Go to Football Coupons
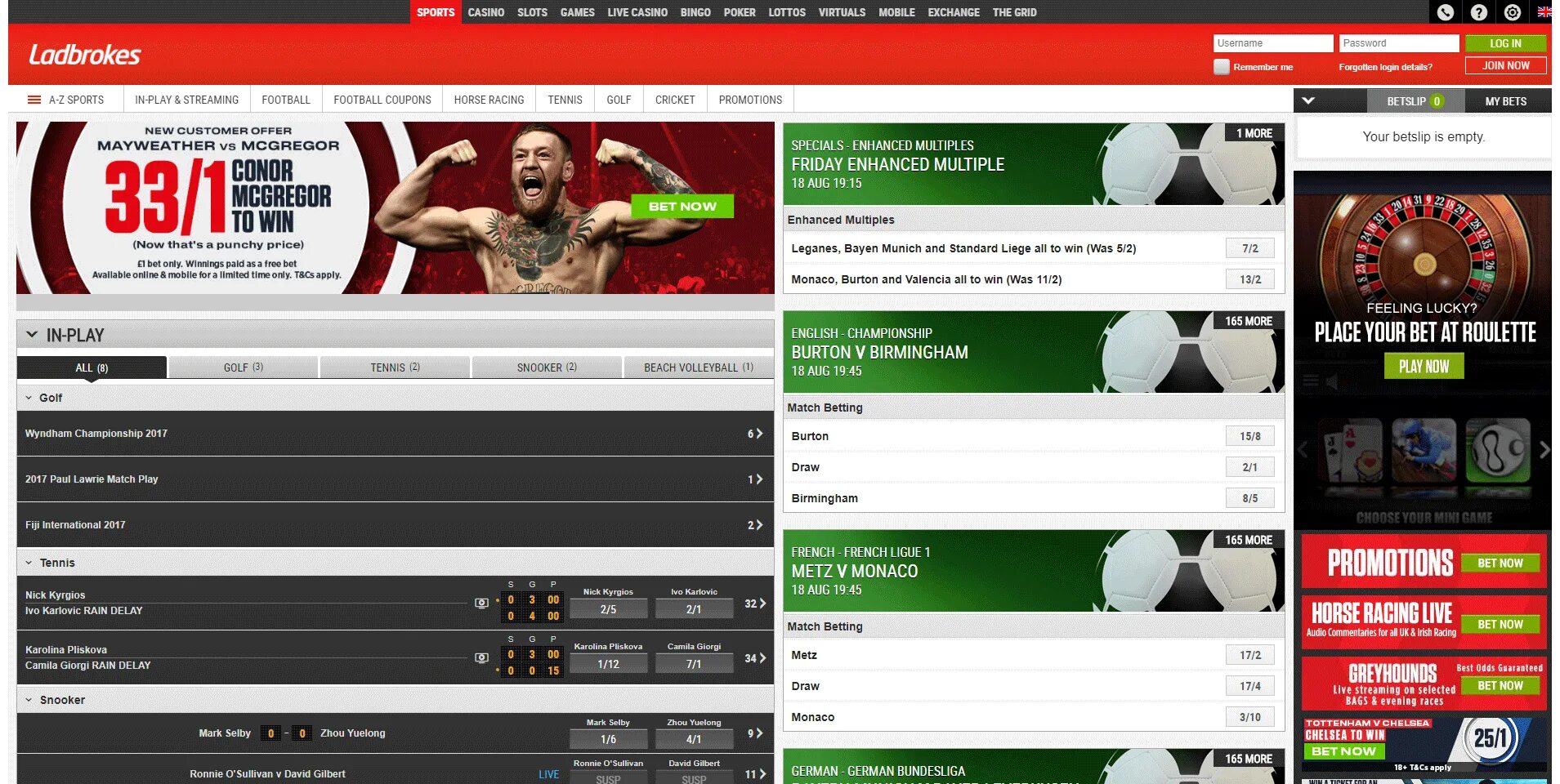The height and width of the screenshot is (784, 1560). [x=382, y=100]
